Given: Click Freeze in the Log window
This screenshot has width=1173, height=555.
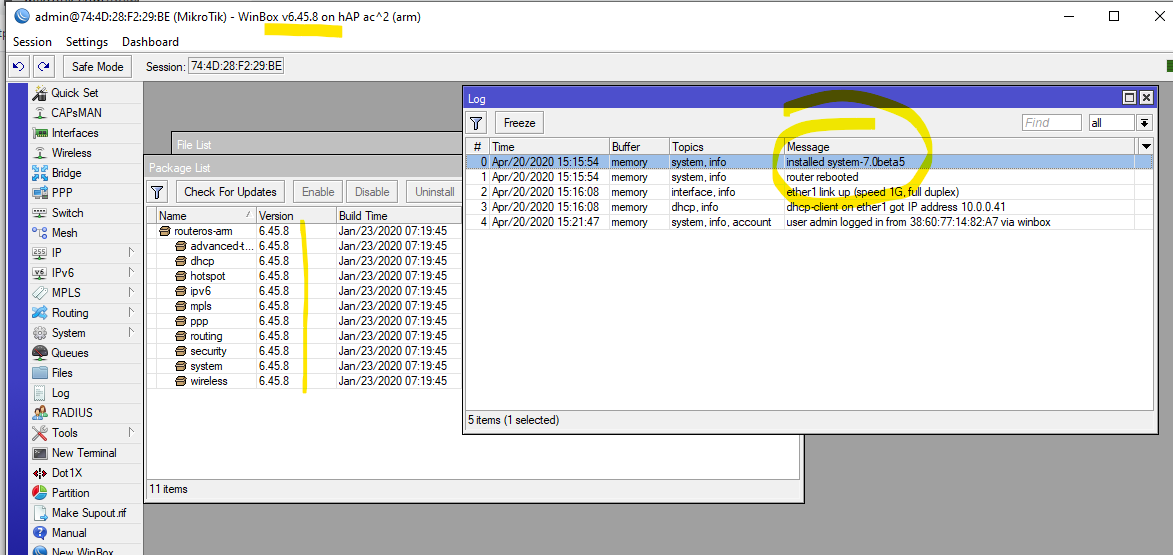Looking at the screenshot, I should pos(519,123).
